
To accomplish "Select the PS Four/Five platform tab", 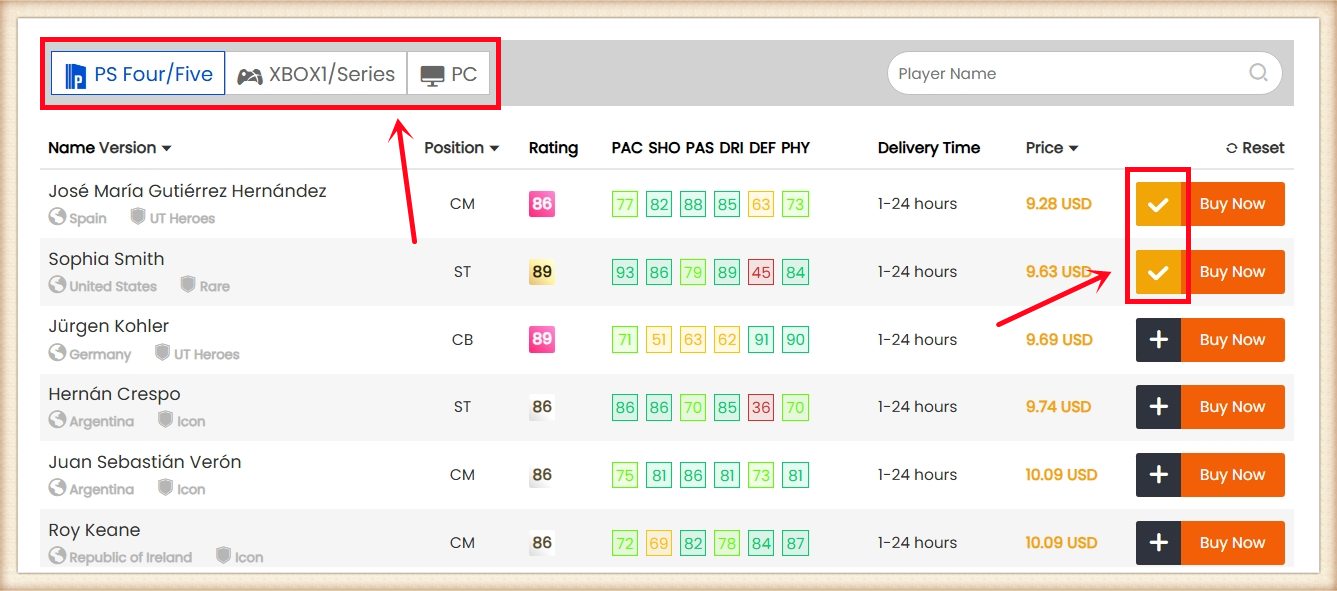I will click(x=138, y=74).
